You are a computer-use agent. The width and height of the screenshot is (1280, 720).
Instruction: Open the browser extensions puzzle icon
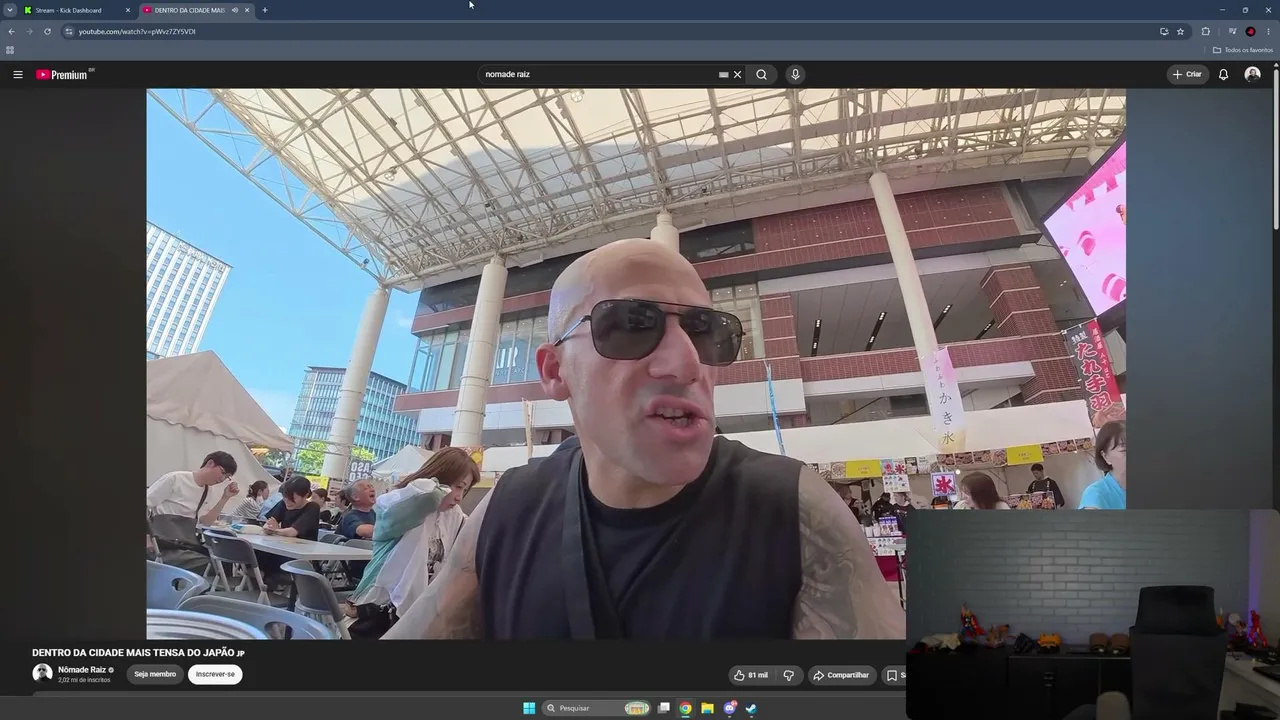(1205, 31)
